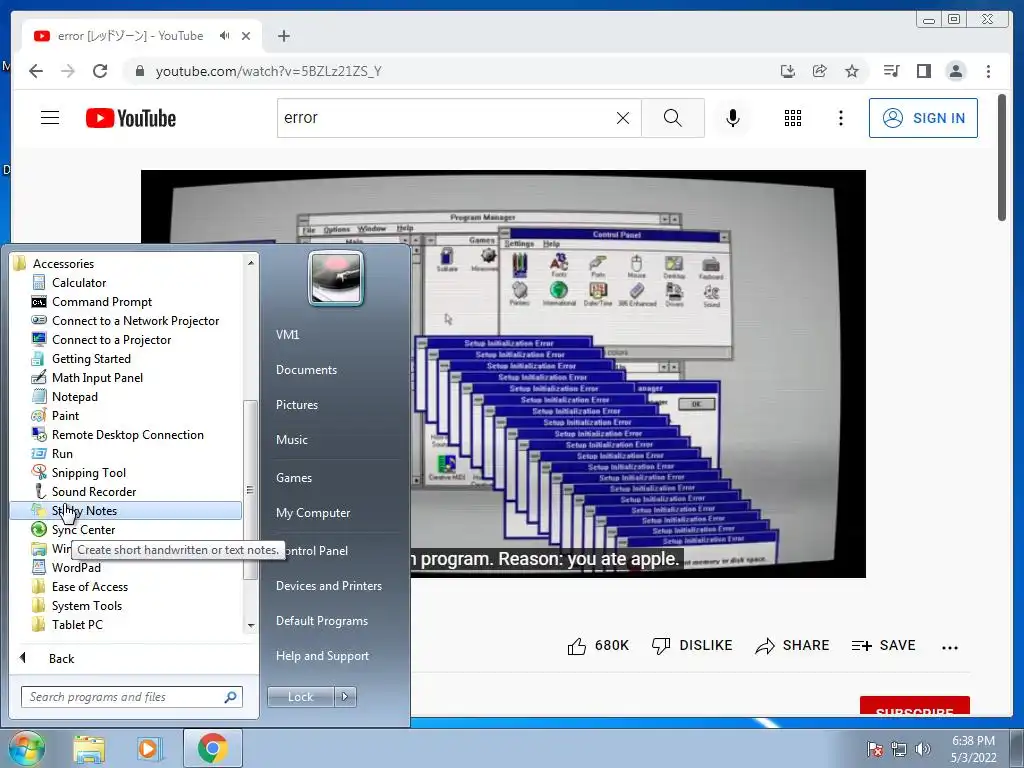The height and width of the screenshot is (768, 1024).
Task: Open shutdown options arrow beside Lock
Action: pos(345,697)
